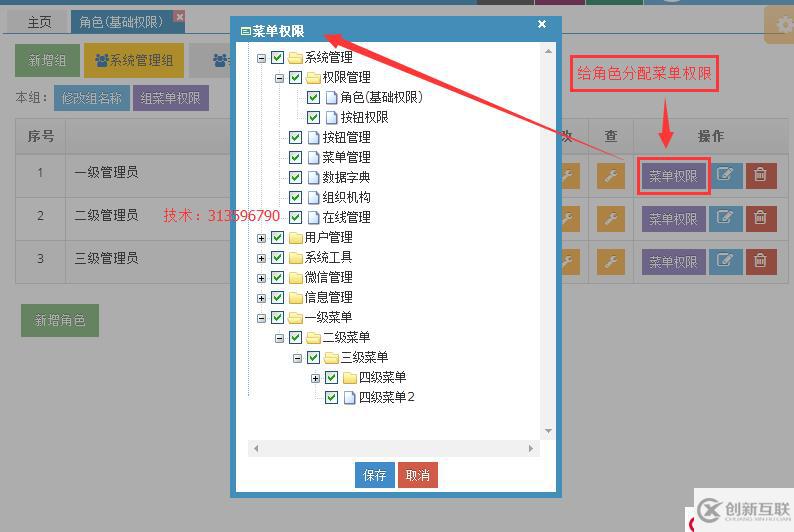Click delete trash icon for 一级管理员 row
The width and height of the screenshot is (794, 532).
point(760,176)
